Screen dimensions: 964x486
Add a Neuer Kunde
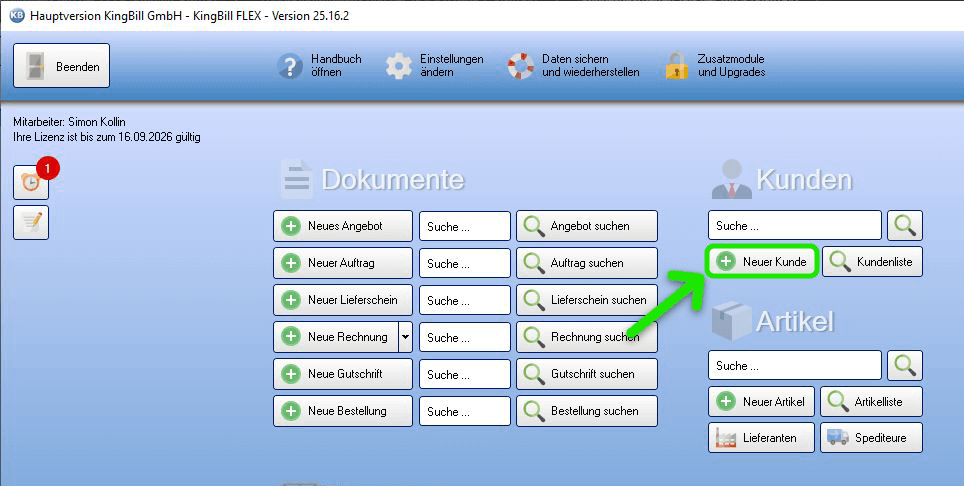click(762, 262)
